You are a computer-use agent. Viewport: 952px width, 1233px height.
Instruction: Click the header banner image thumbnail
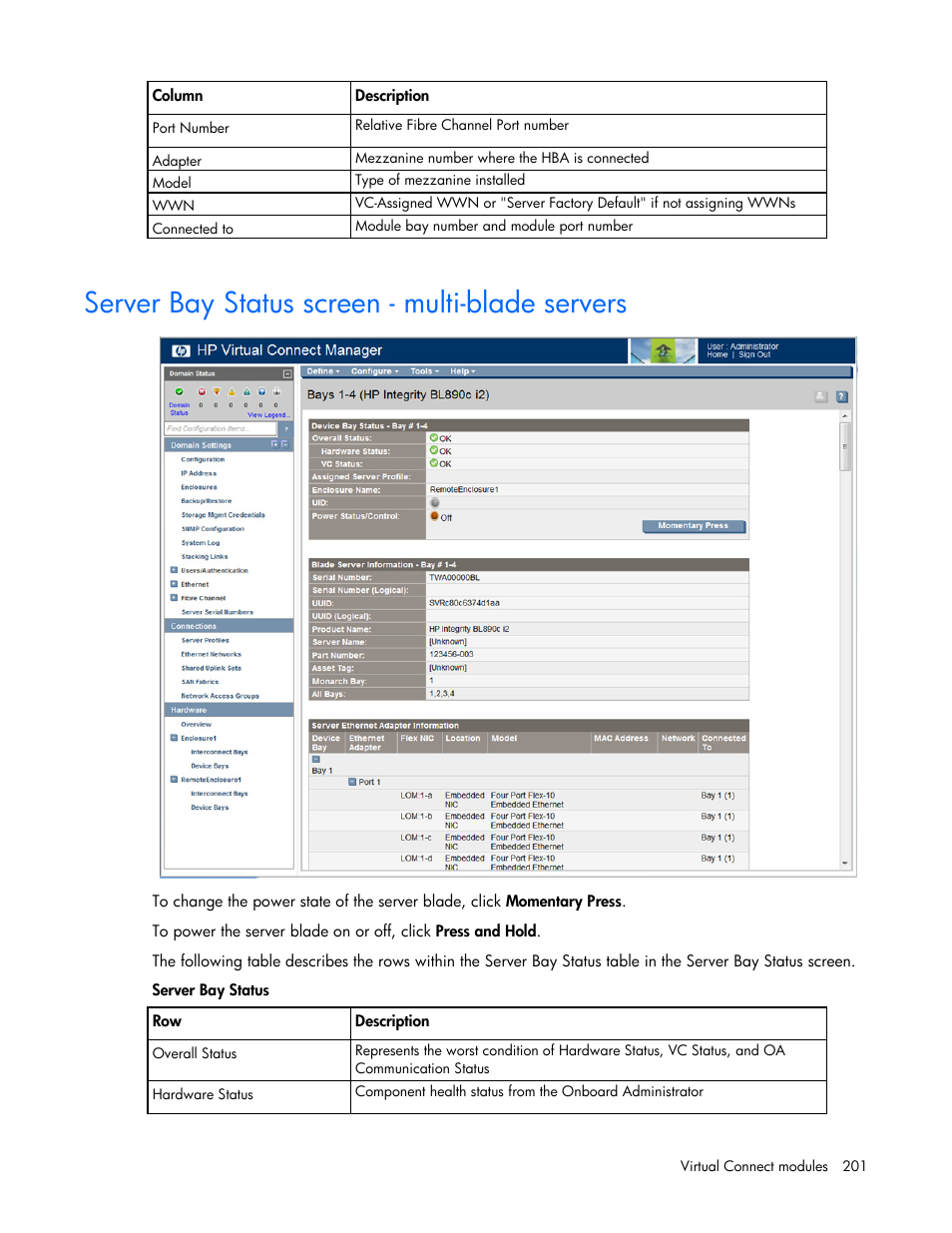coord(663,351)
